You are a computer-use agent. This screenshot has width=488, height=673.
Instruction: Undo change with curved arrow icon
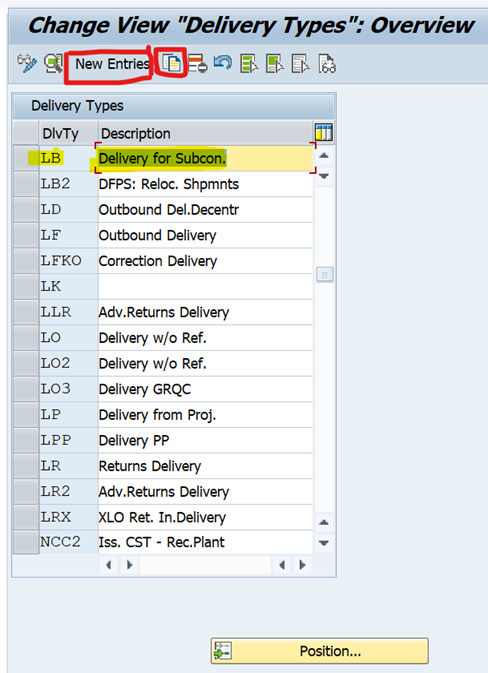click(x=223, y=63)
